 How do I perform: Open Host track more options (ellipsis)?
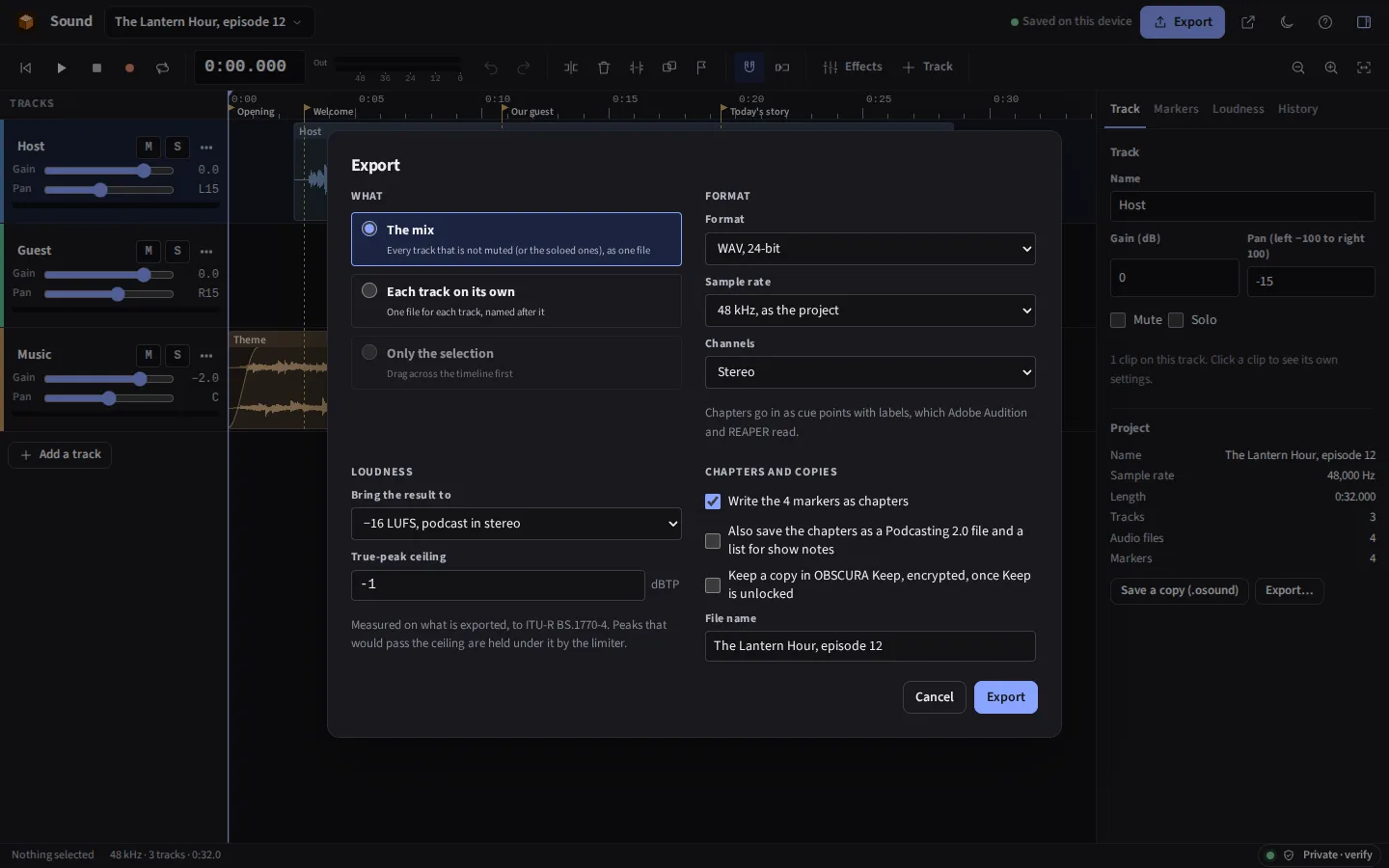pos(206,148)
